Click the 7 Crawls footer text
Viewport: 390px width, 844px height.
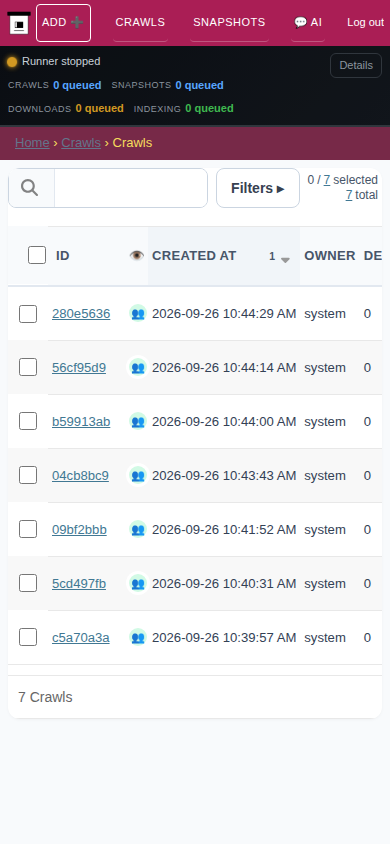click(x=45, y=697)
